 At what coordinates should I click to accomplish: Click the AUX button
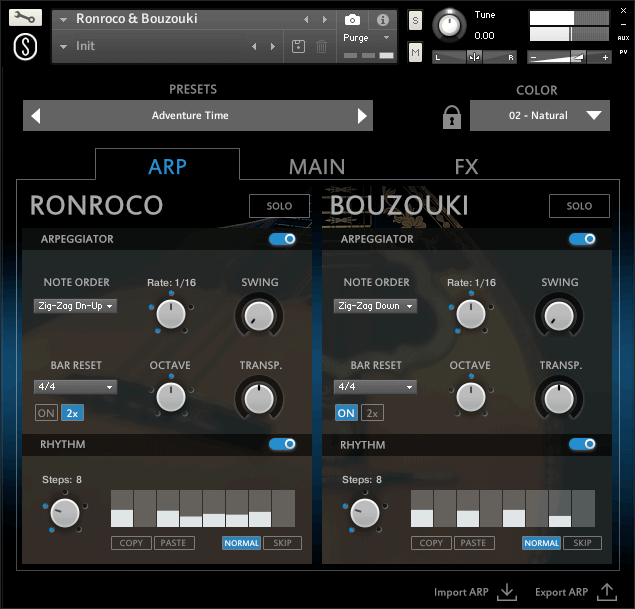click(623, 38)
